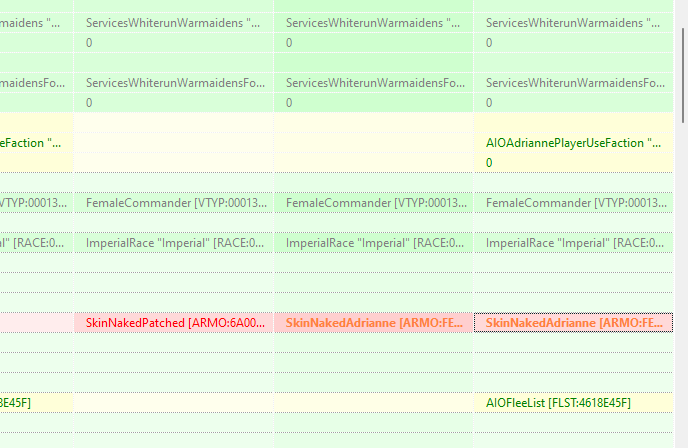
Task: Click the vertical scrollbar thumb
Action: click(x=683, y=75)
